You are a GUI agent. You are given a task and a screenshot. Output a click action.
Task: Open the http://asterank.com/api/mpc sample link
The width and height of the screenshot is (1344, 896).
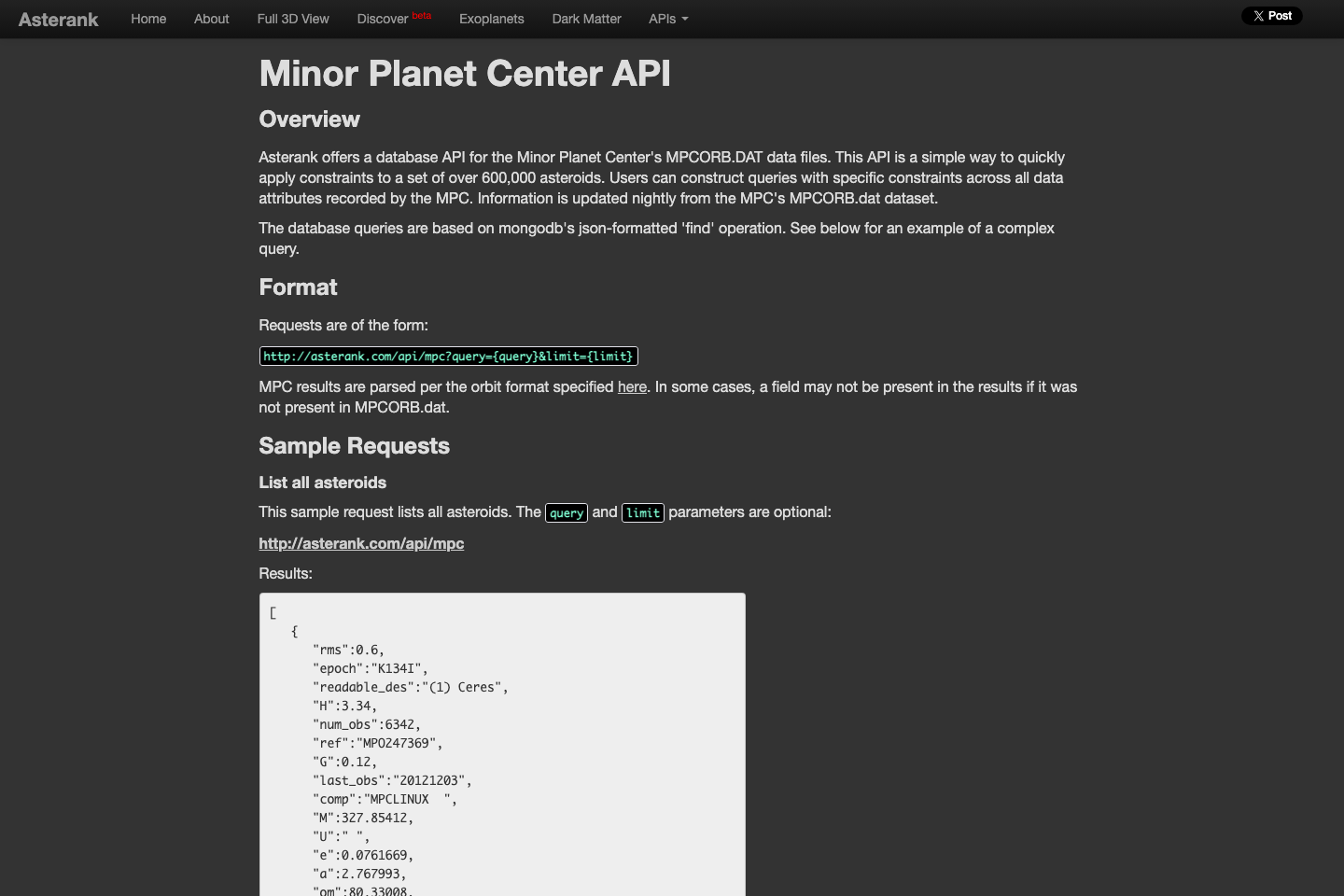coord(361,543)
